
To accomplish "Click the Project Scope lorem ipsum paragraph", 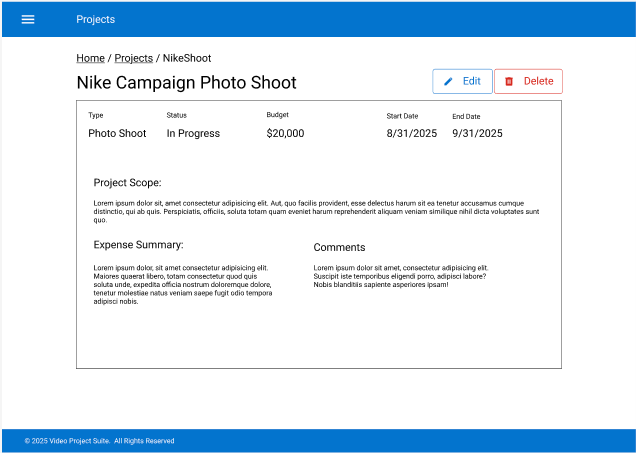I will pos(316,212).
